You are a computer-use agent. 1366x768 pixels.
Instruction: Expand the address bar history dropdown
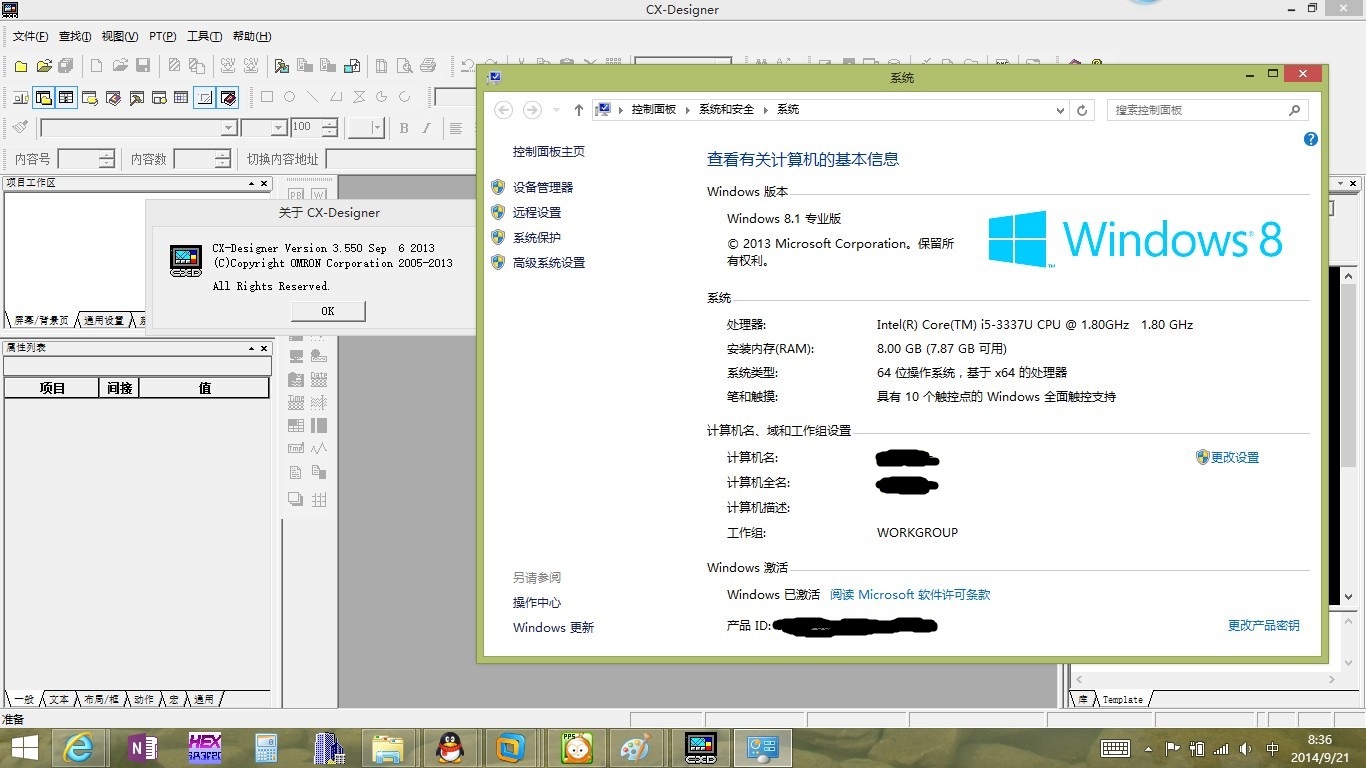1061,110
